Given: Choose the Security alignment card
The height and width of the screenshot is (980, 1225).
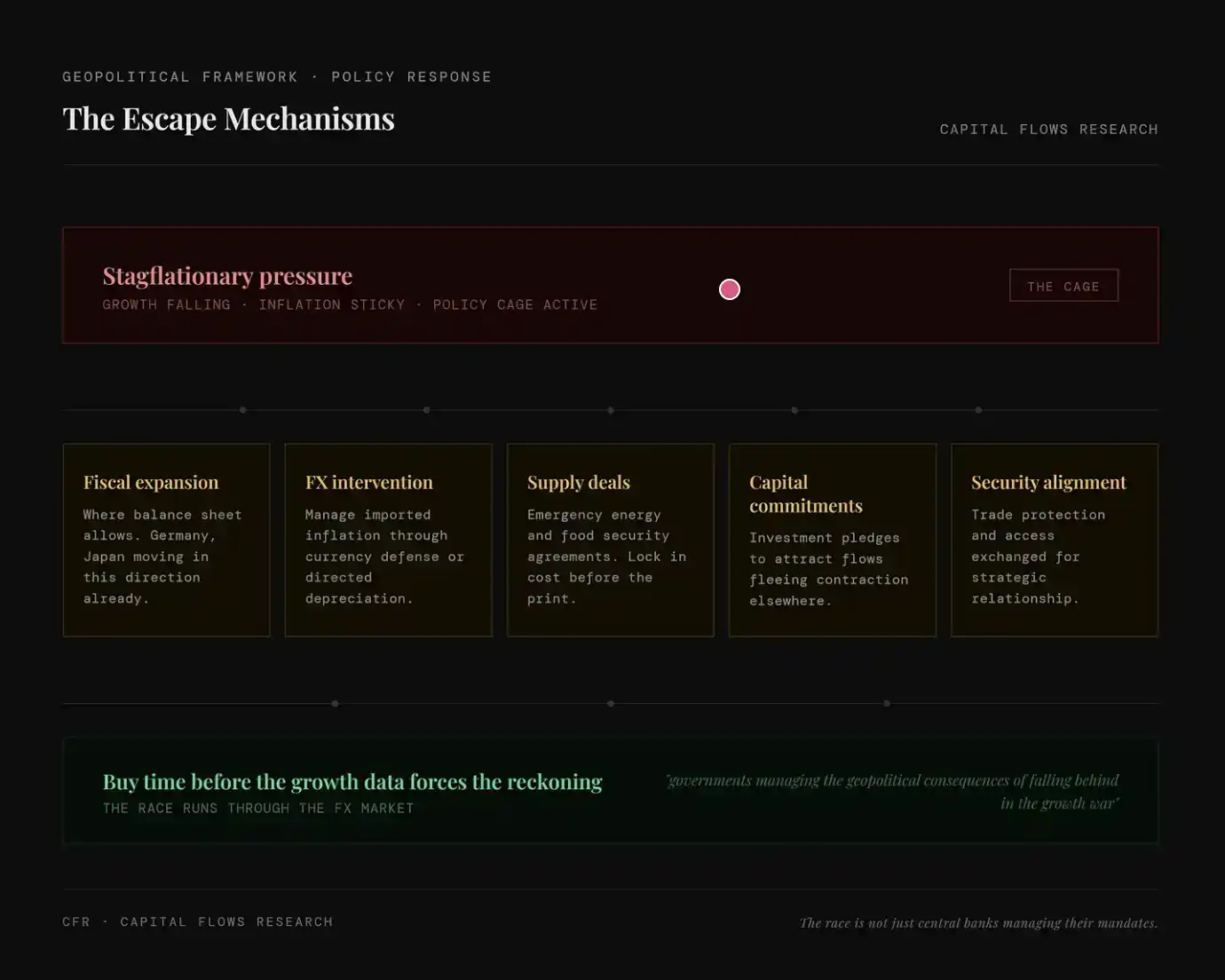Looking at the screenshot, I should coord(1054,540).
